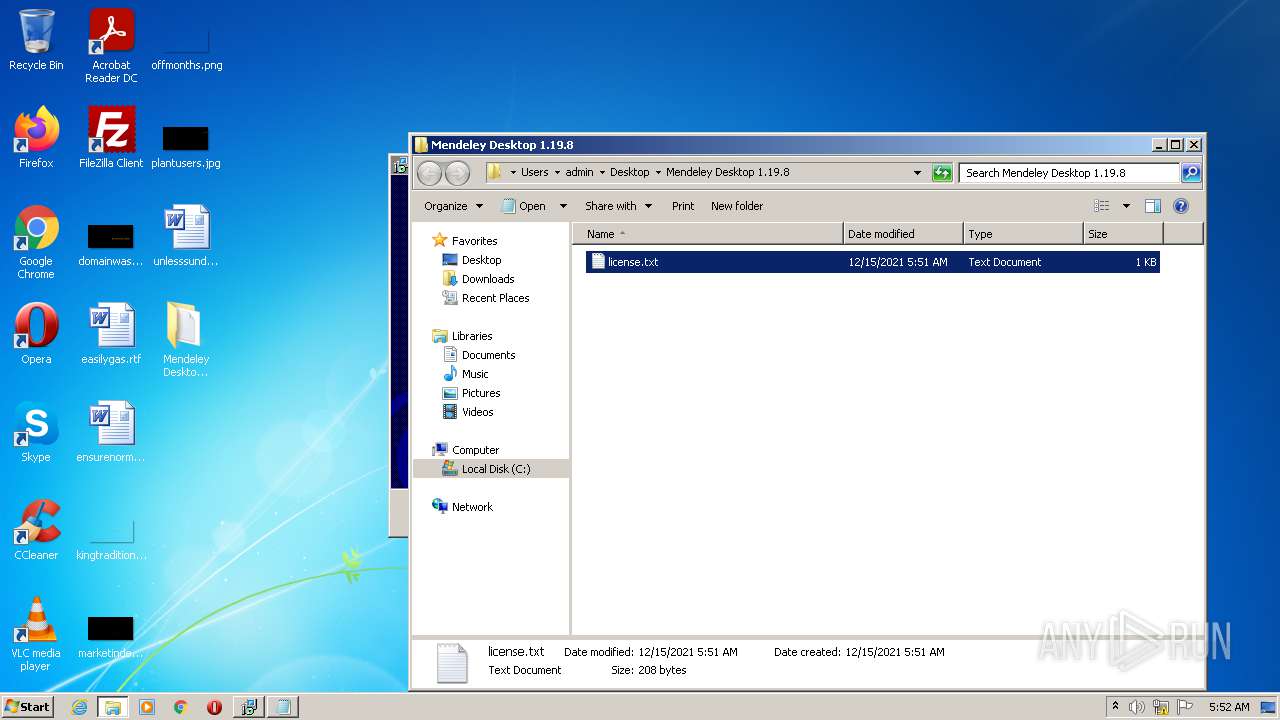Launch Firefox desktop shortcut
The width and height of the screenshot is (1280, 720).
click(36, 138)
